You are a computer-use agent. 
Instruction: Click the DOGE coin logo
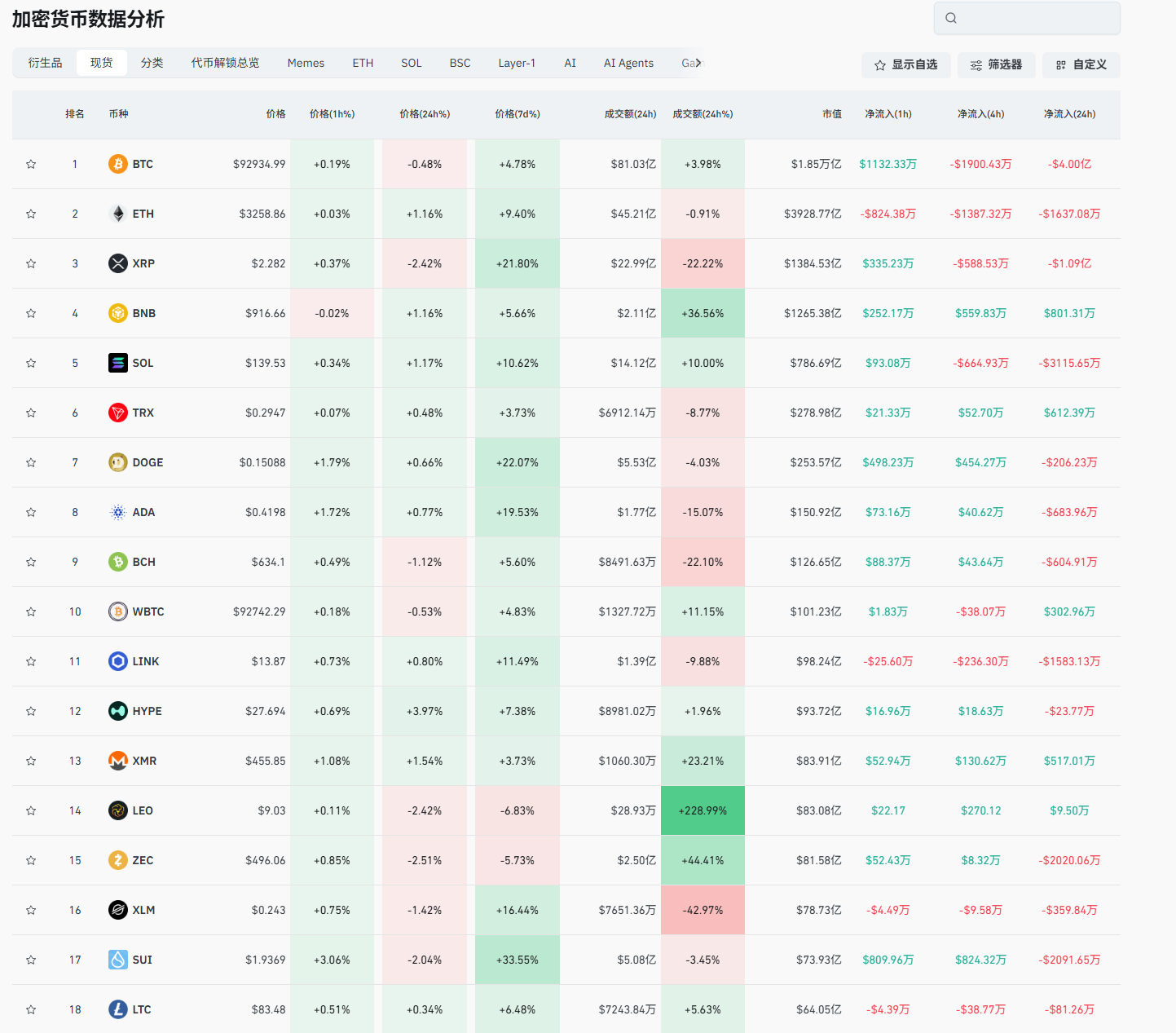[x=118, y=462]
